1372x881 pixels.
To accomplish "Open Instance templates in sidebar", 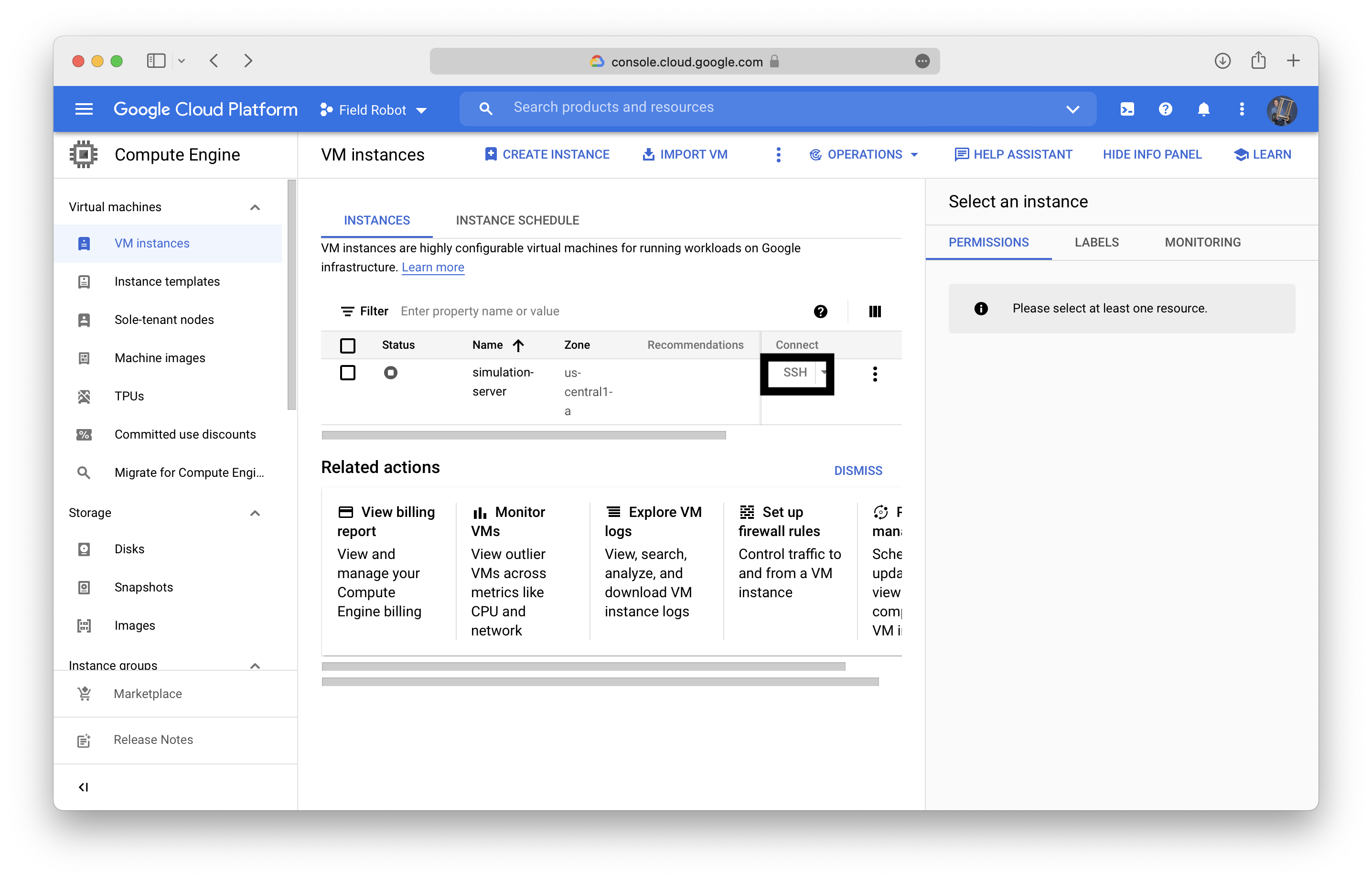I will click(x=168, y=281).
